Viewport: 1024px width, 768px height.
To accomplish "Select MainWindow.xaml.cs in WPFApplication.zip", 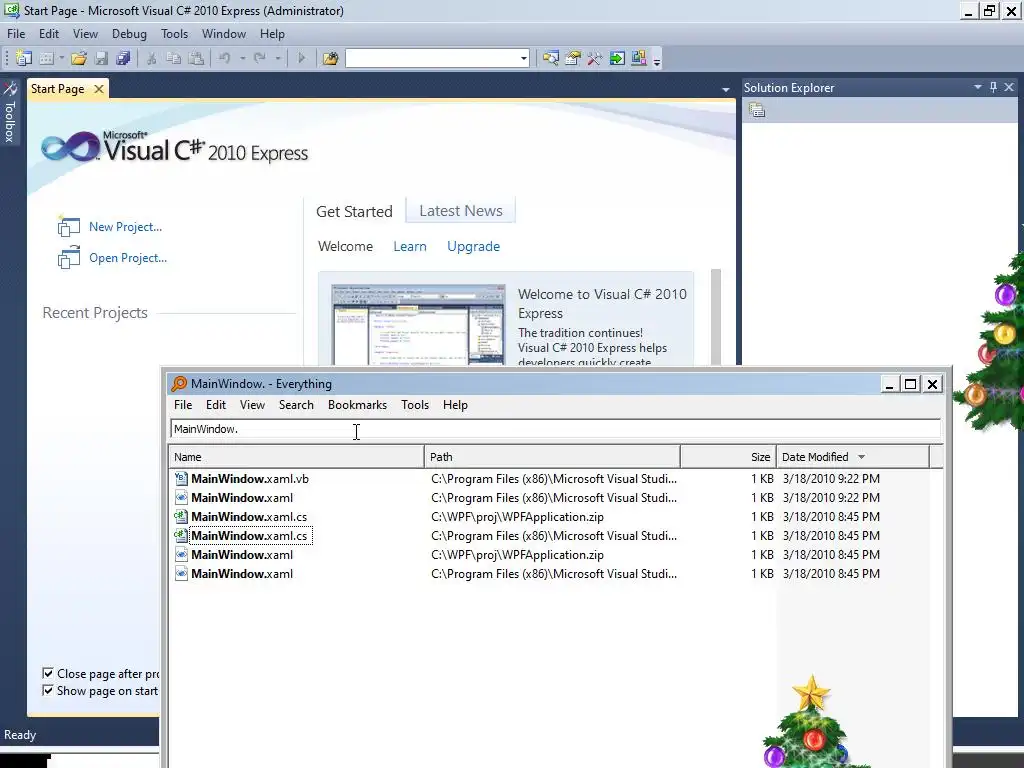I will point(555,517).
